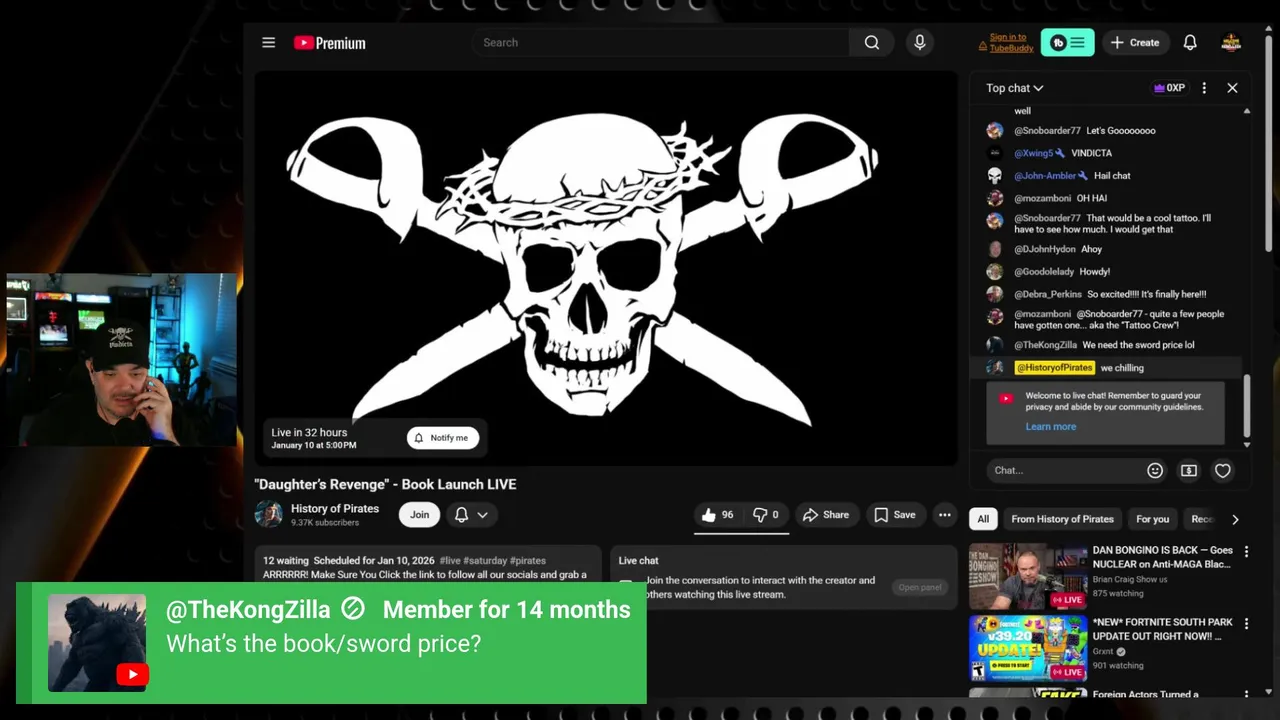Click the chat messages scrollbar
The image size is (1280, 720).
click(x=1246, y=408)
